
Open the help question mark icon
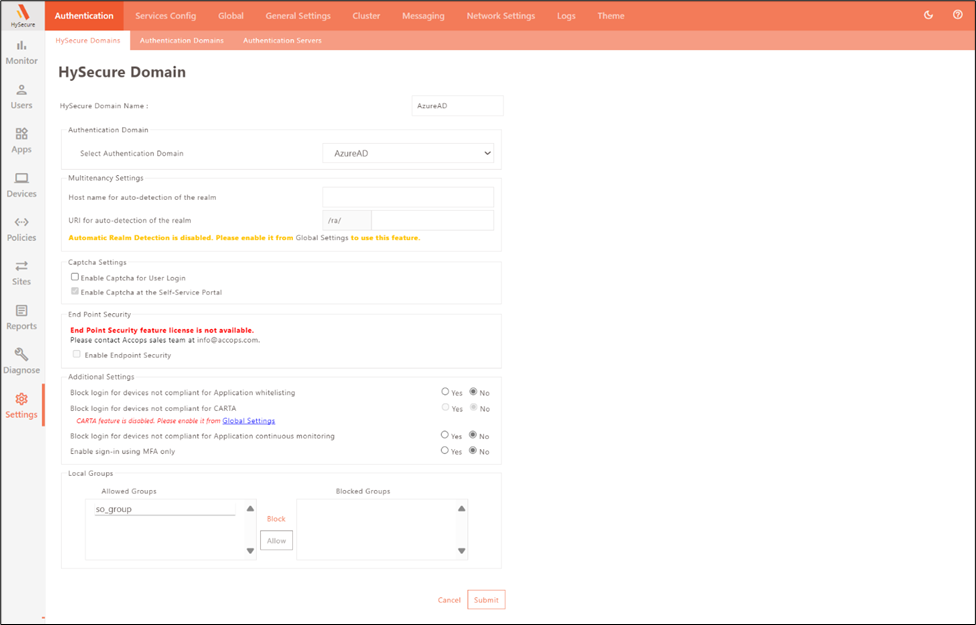pos(958,15)
